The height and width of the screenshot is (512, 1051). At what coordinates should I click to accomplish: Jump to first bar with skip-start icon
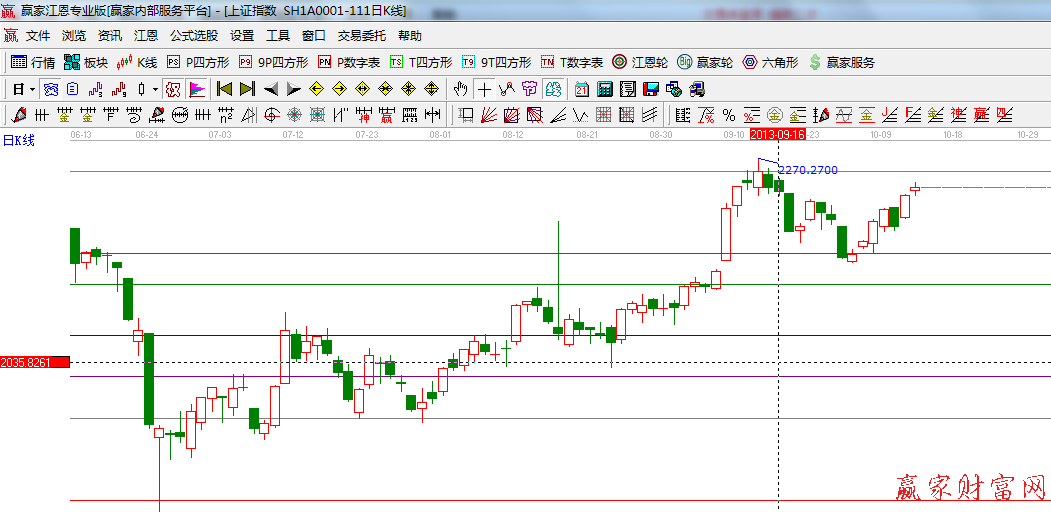click(224, 89)
